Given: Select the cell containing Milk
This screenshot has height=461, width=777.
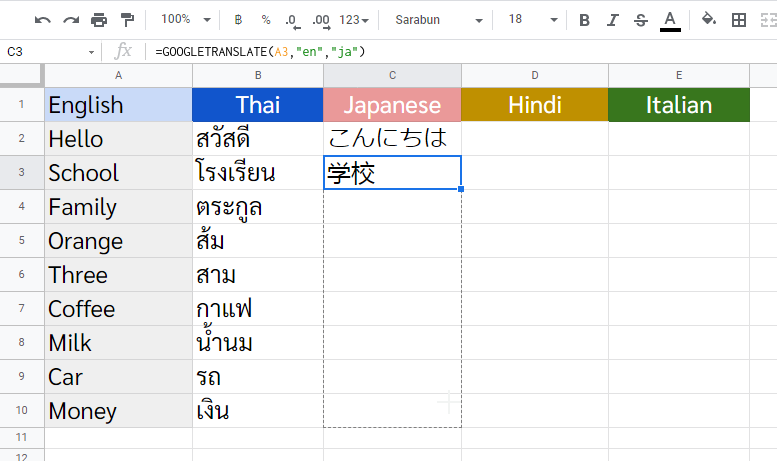Looking at the screenshot, I should (118, 343).
